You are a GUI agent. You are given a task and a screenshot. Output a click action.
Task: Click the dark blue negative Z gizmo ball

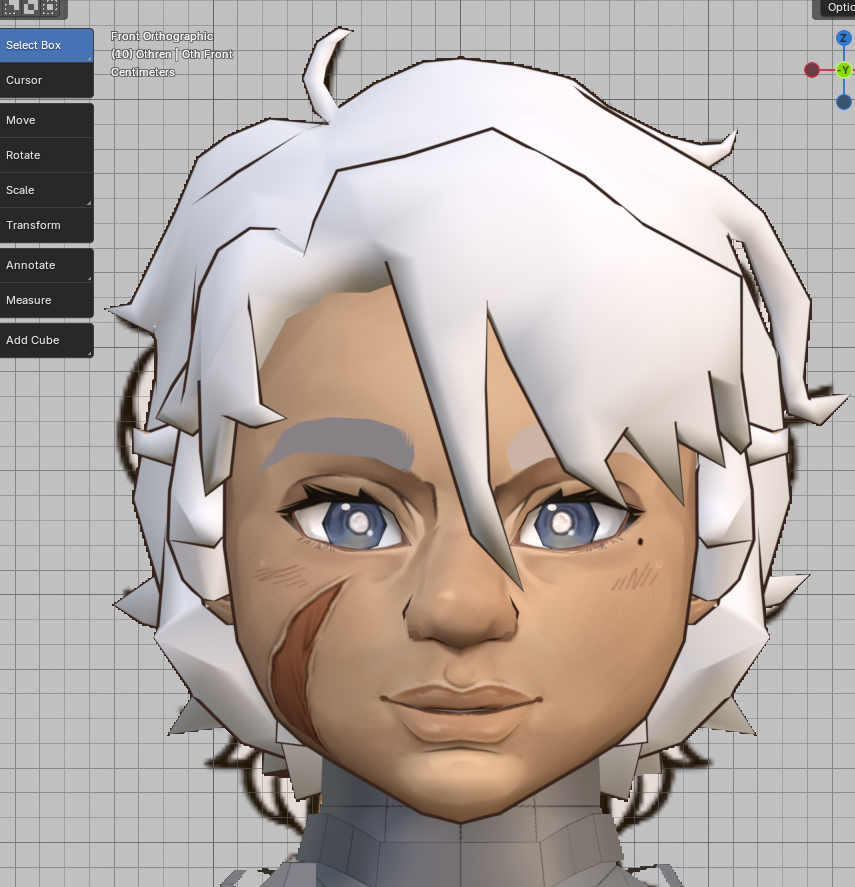[x=844, y=102]
